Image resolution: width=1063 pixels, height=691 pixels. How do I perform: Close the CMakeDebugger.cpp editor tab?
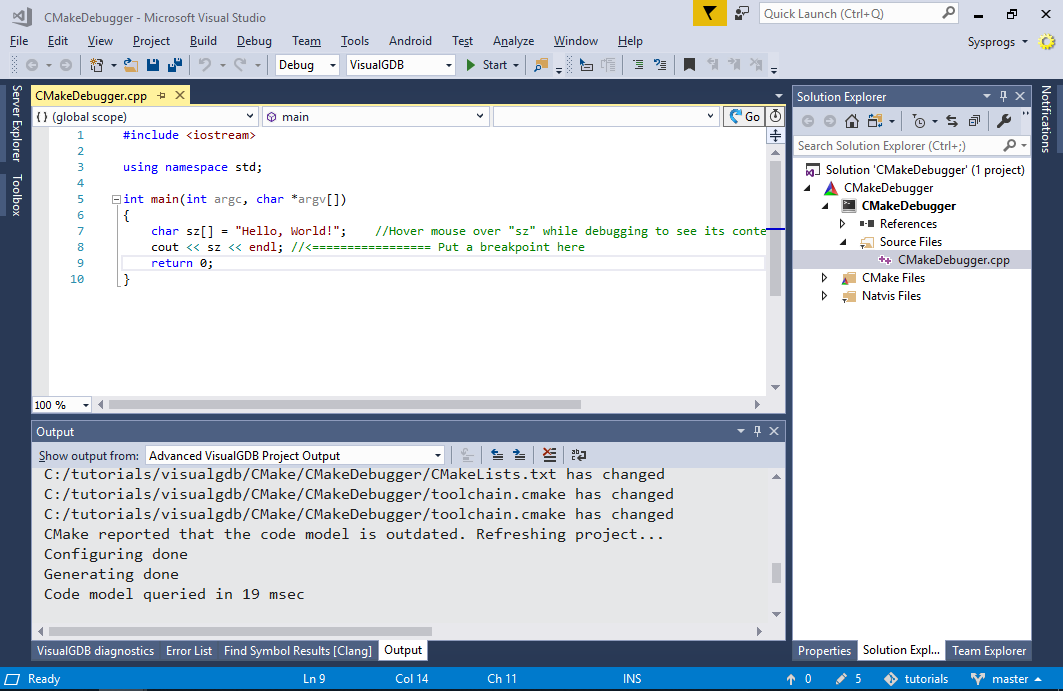[180, 96]
